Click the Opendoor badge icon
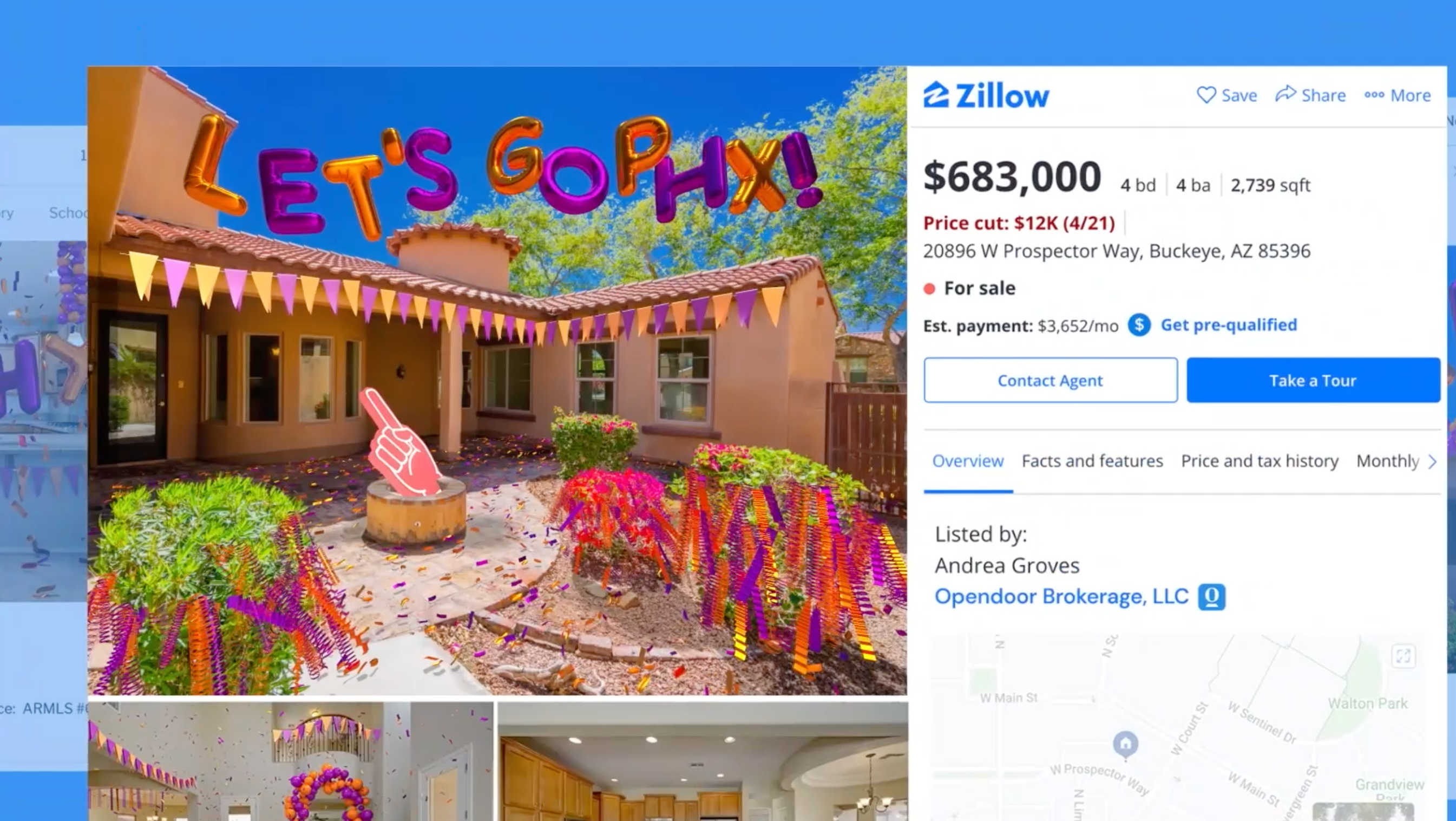This screenshot has width=1456, height=821. (x=1212, y=597)
